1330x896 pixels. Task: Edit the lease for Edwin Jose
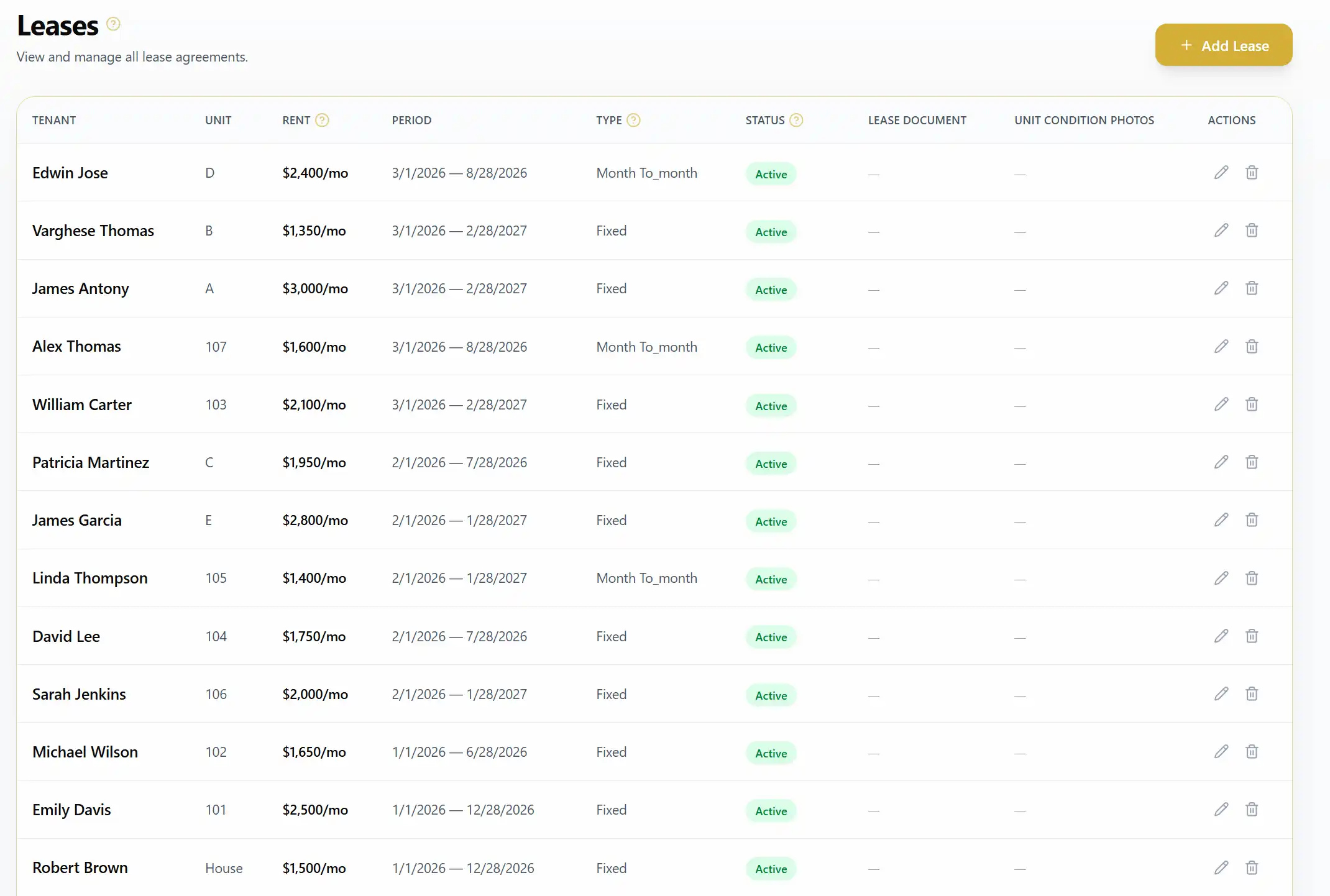[x=1220, y=172]
